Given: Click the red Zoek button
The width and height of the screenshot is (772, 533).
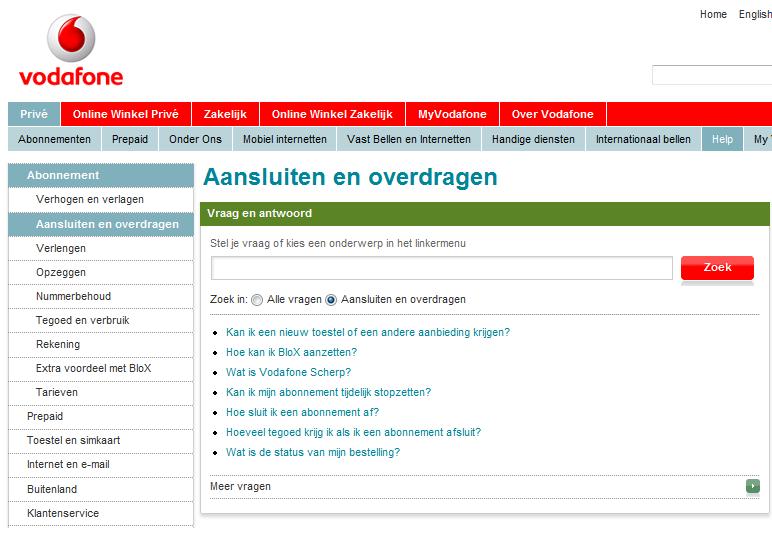Looking at the screenshot, I should click(x=717, y=268).
